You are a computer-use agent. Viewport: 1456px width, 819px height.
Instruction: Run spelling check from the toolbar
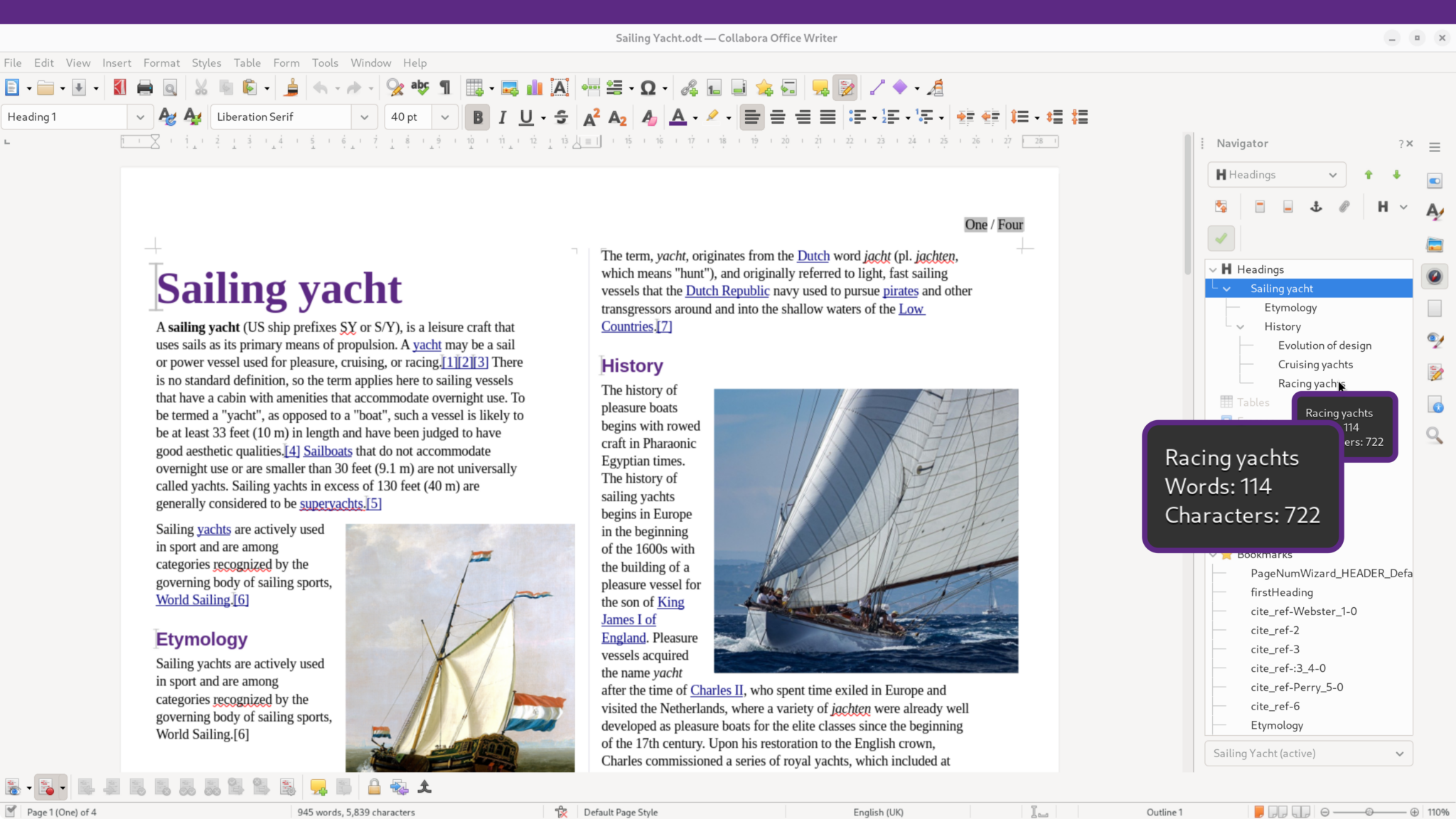(x=419, y=87)
